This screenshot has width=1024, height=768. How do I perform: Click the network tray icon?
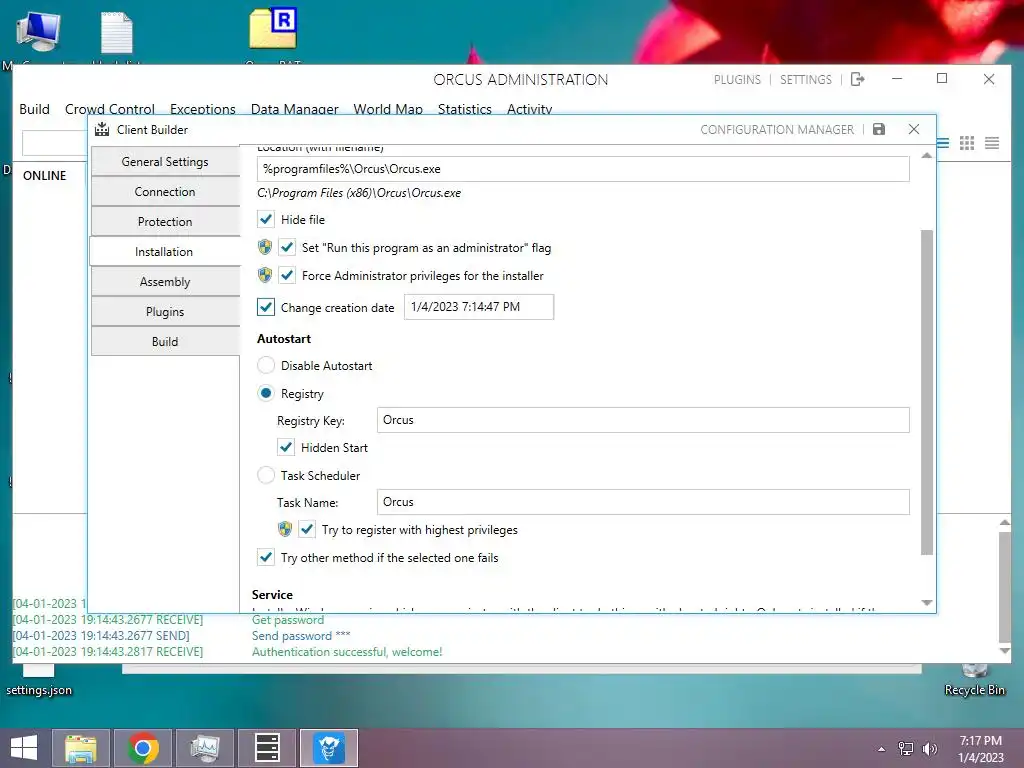click(x=906, y=748)
